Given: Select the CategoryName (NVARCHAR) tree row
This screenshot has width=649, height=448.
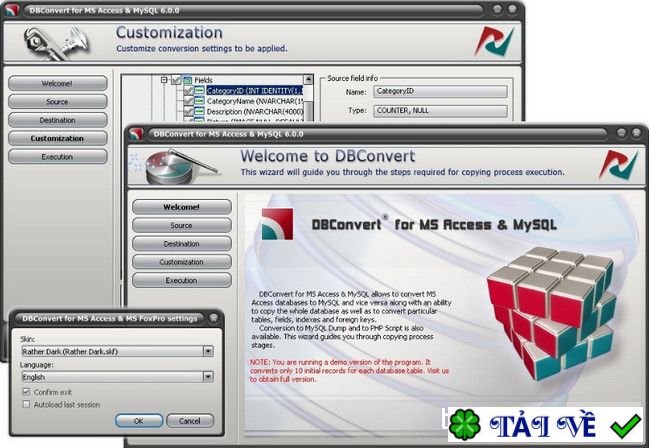Looking at the screenshot, I should tap(255, 101).
